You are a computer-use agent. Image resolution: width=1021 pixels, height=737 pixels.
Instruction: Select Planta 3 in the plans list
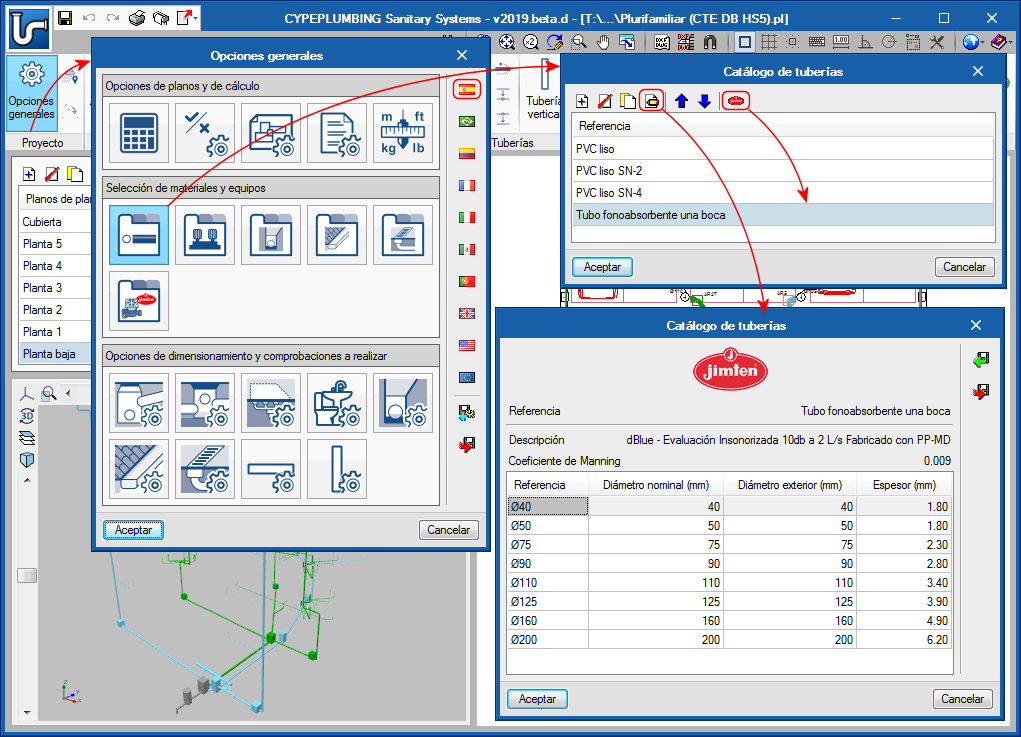(55, 288)
